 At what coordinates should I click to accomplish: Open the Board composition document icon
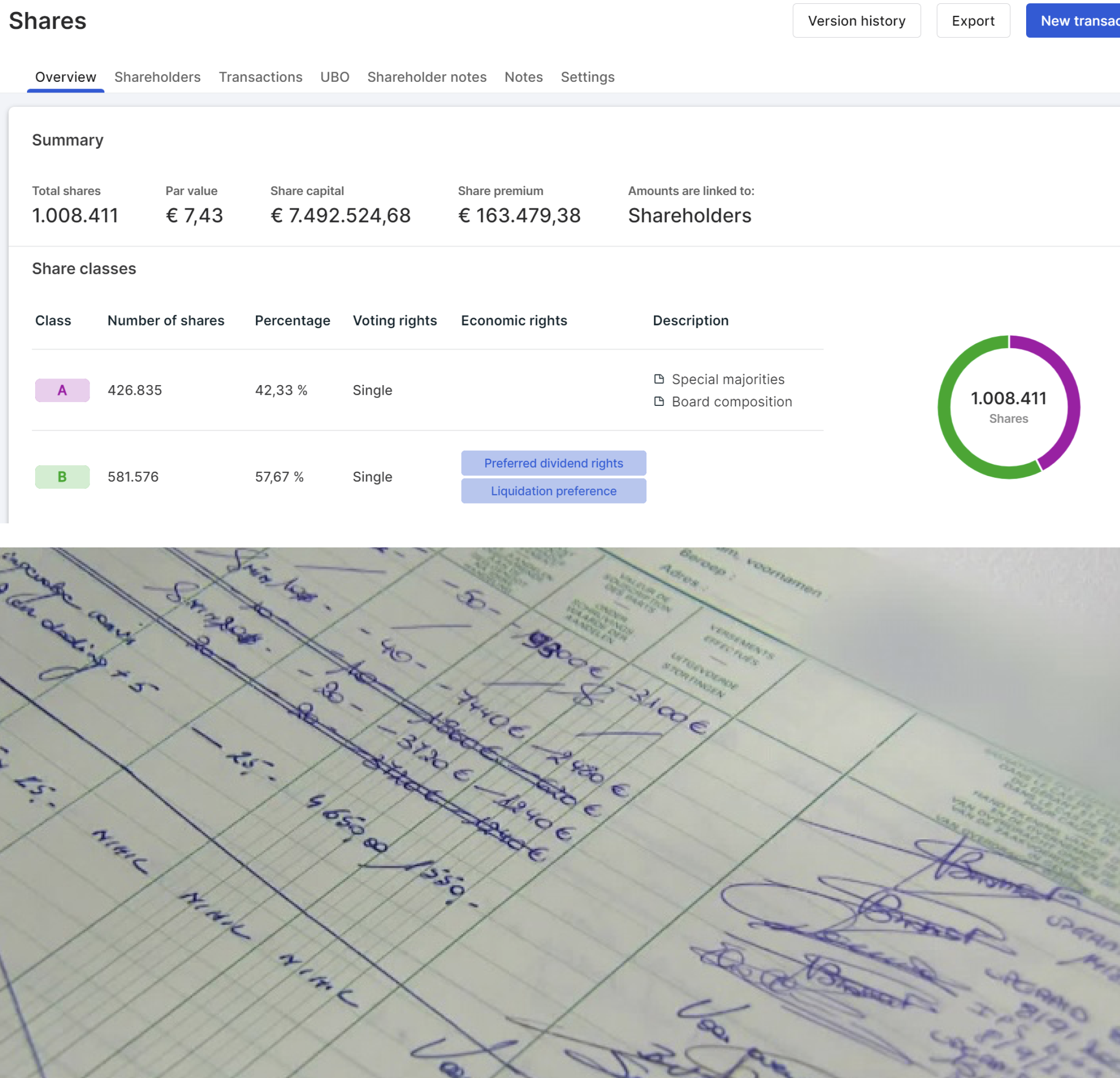(659, 401)
